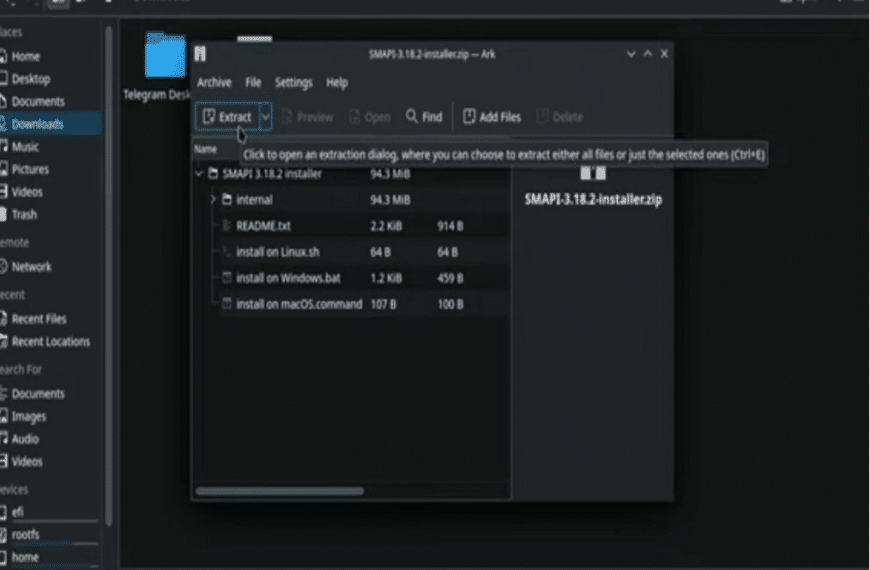Screen dimensions: 870x570
Task: Open the Help menu
Action: tap(337, 83)
